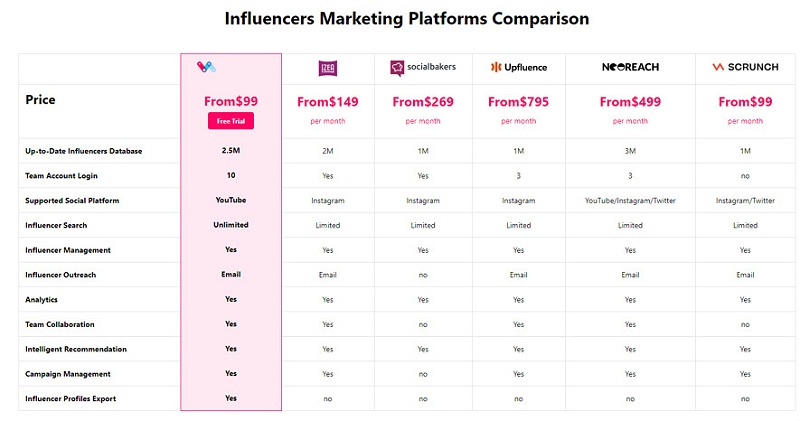Viewport: 800px width, 421px height.
Task: Click the blue-pink logo in the highlighted column
Action: [x=207, y=67]
